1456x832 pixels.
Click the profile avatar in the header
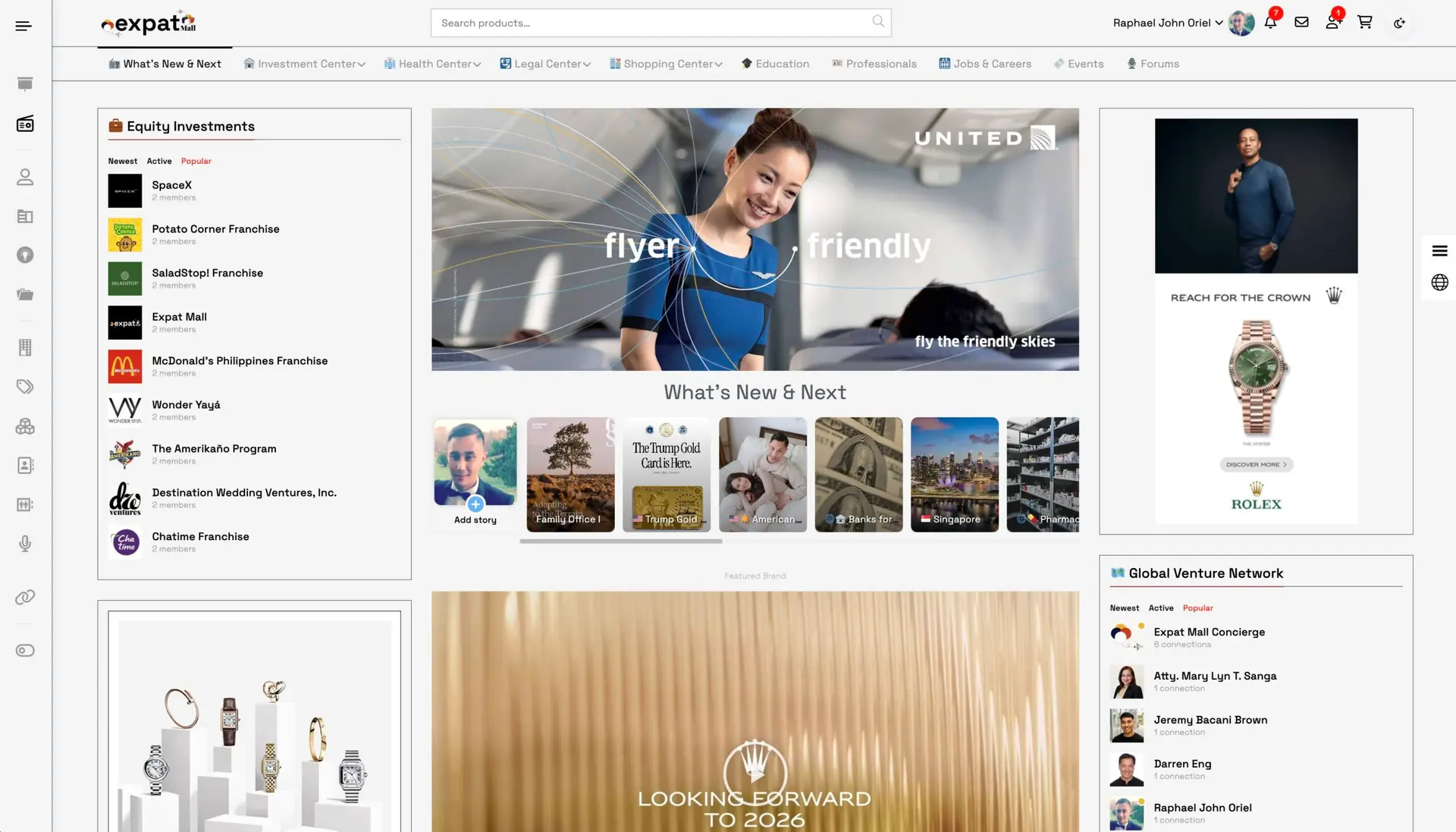pos(1241,23)
